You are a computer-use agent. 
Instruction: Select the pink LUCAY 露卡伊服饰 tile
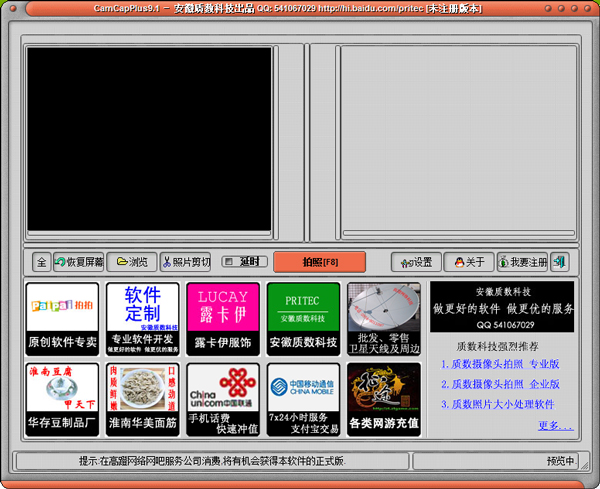coord(222,318)
